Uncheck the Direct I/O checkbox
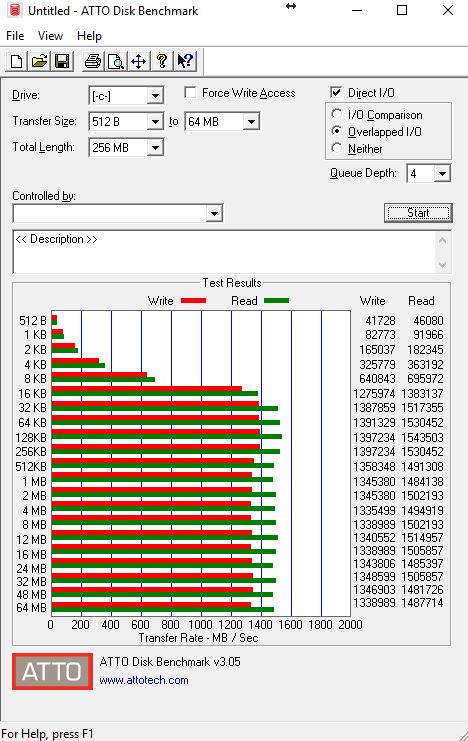The image size is (468, 741). click(x=336, y=93)
